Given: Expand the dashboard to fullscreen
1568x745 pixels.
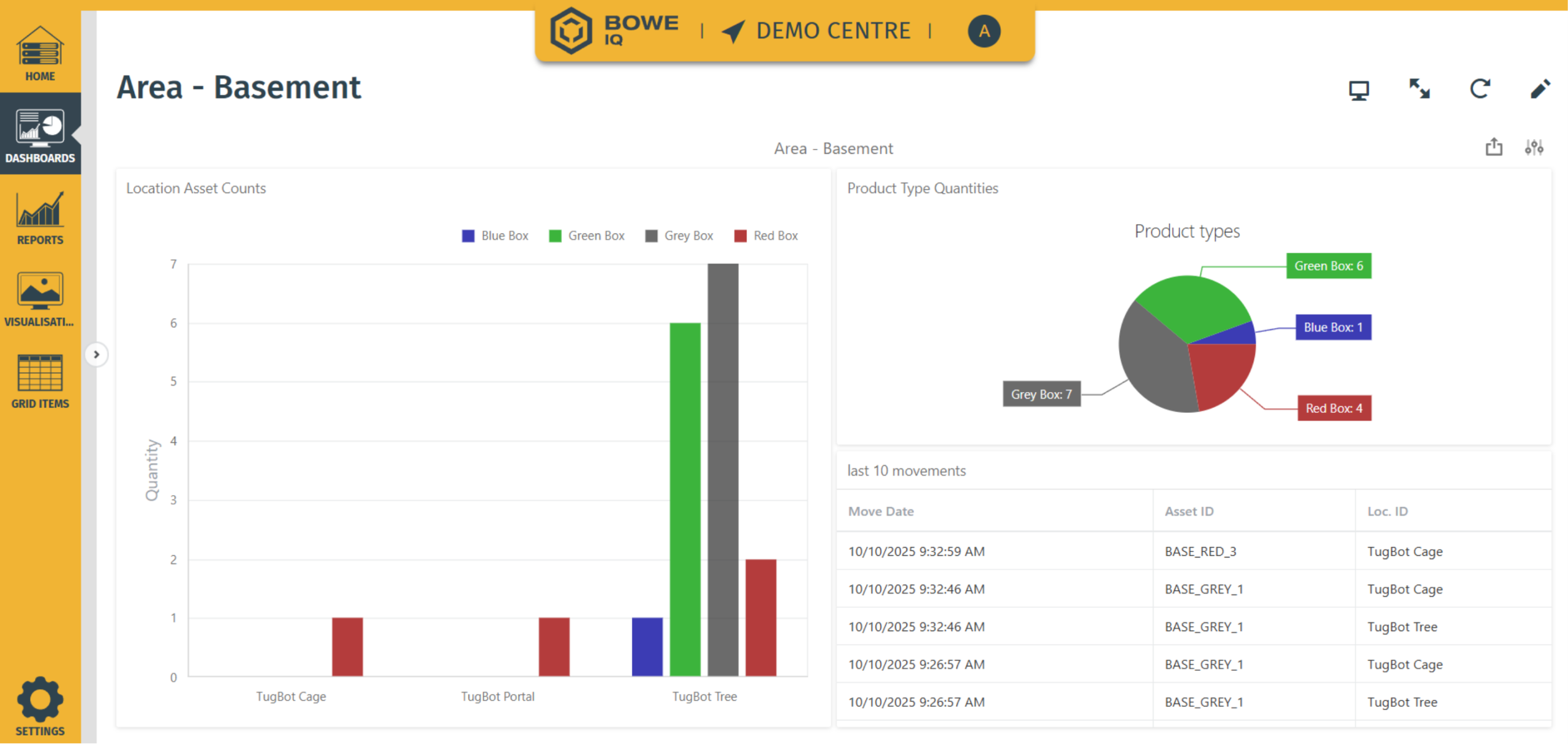Looking at the screenshot, I should tap(1419, 89).
